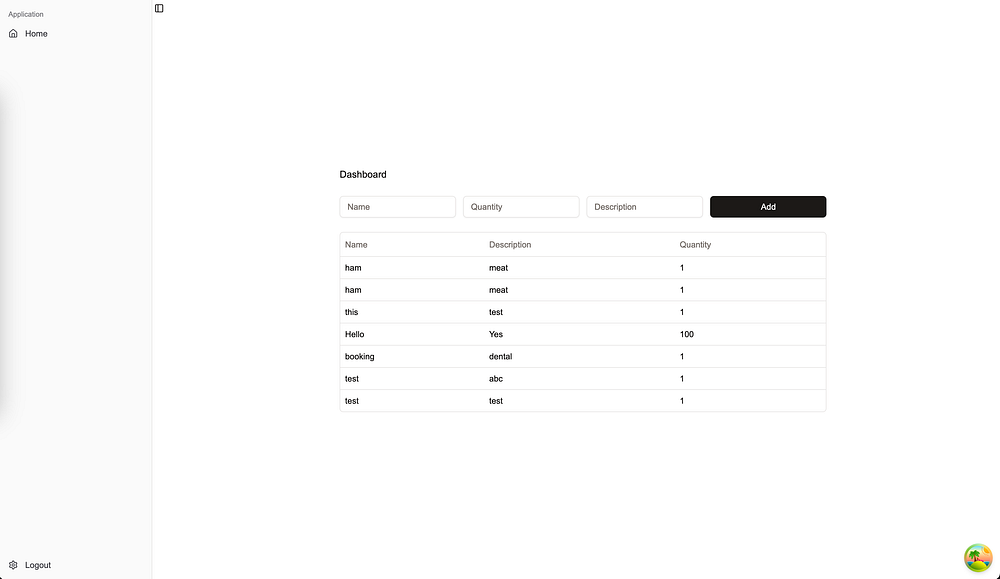Open the colorful island badge icon
Image resolution: width=1000 pixels, height=579 pixels.
tap(977, 558)
